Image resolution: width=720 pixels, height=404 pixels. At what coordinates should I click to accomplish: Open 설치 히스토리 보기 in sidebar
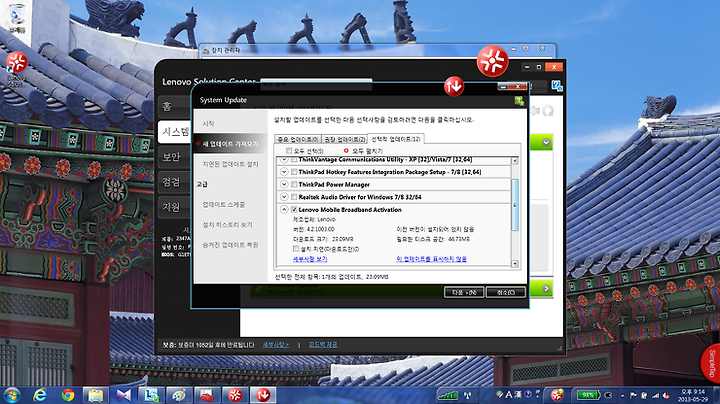(228, 224)
